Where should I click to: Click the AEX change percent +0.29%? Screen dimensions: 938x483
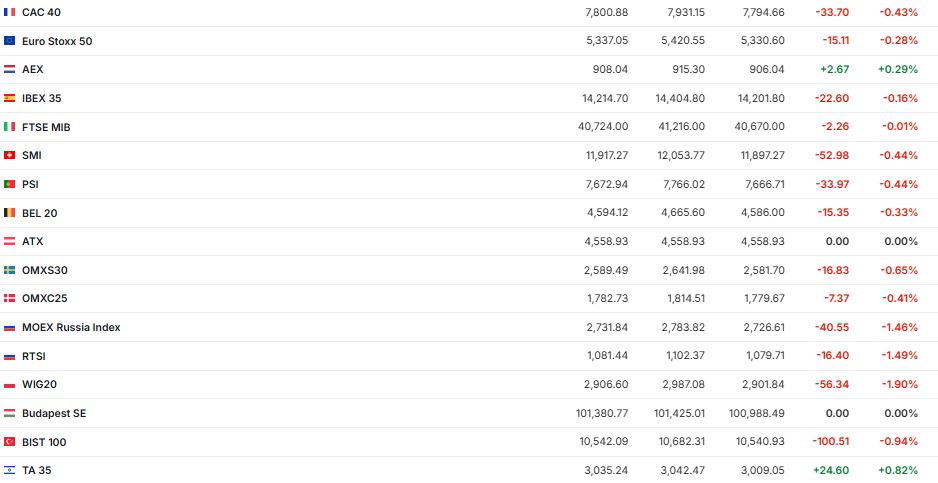tap(897, 70)
